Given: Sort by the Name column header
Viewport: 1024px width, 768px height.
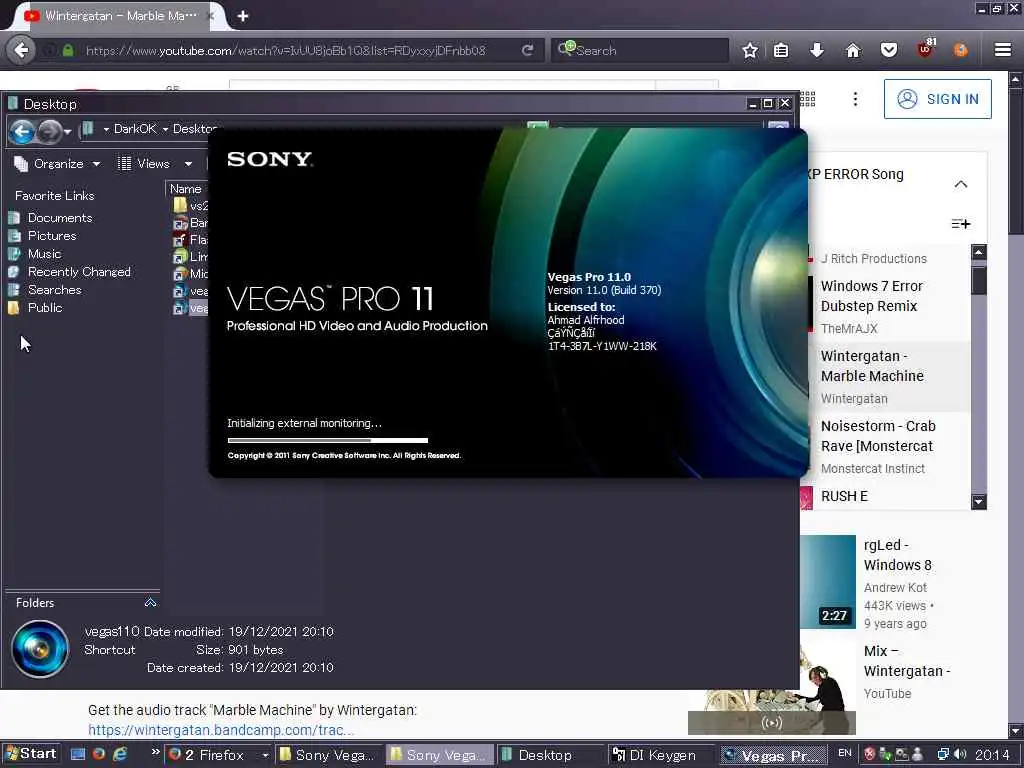Looking at the screenshot, I should (185, 189).
